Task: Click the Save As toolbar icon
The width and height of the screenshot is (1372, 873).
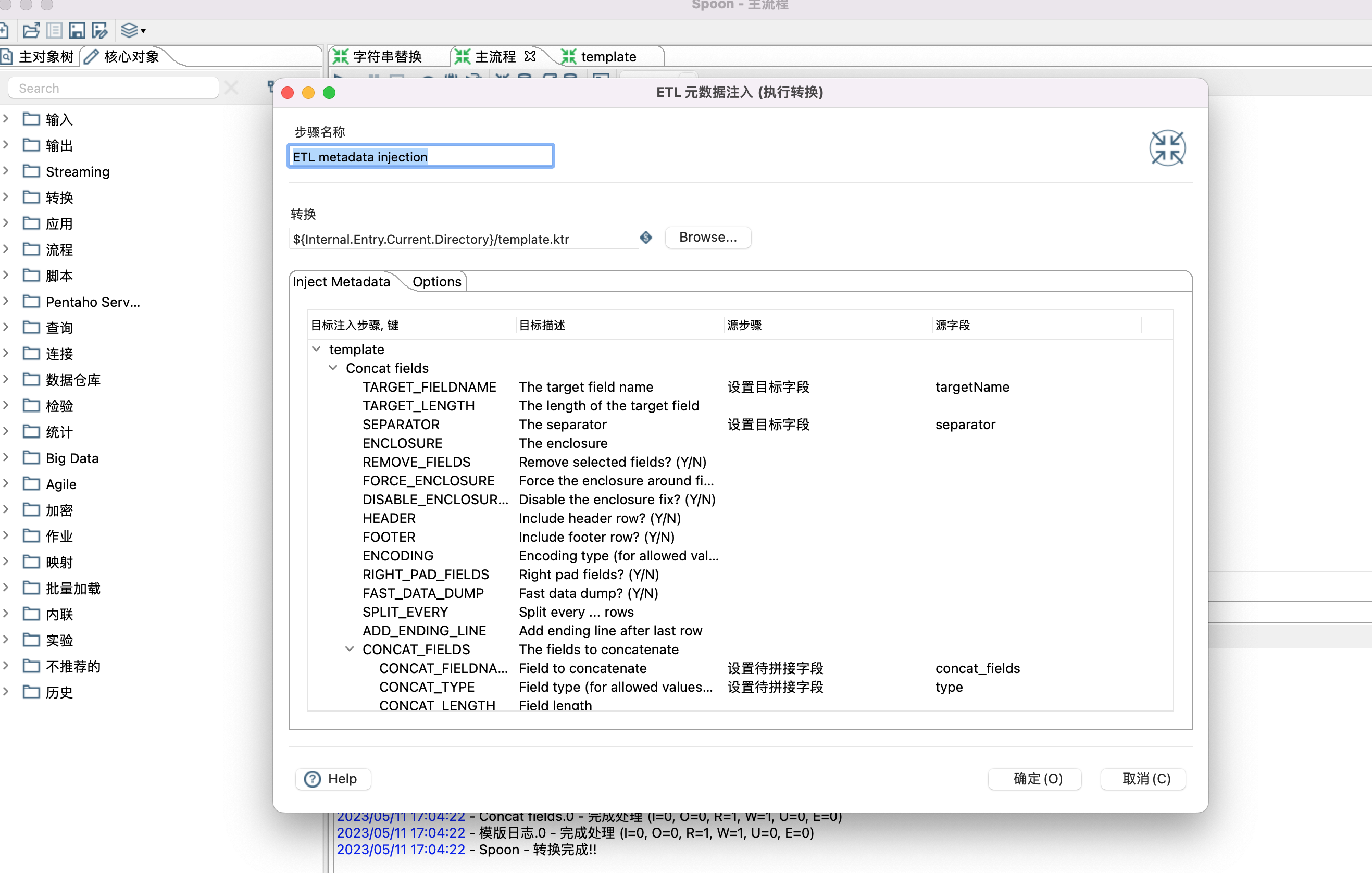Action: [x=99, y=30]
